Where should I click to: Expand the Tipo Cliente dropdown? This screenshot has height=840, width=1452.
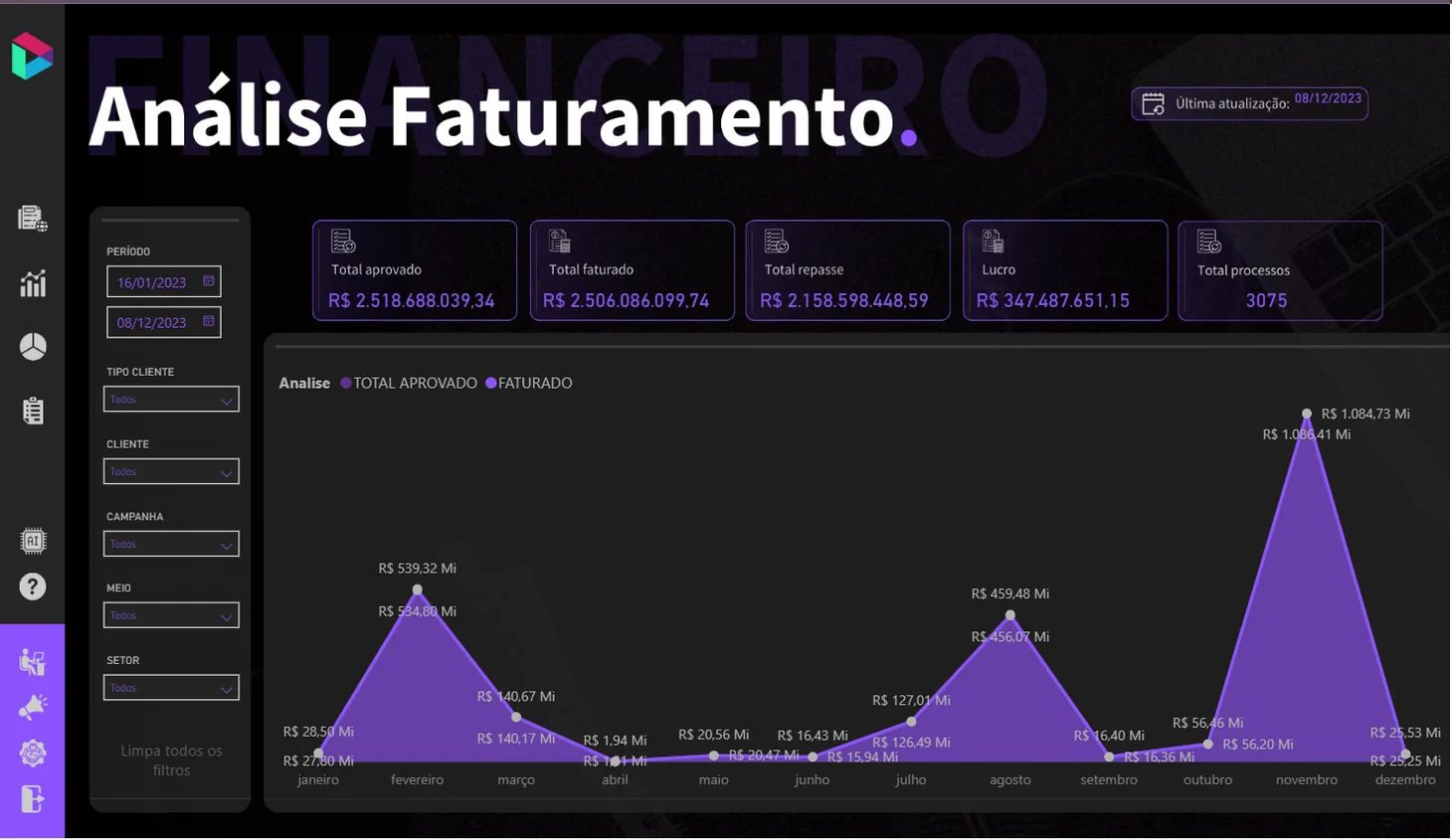click(171, 400)
